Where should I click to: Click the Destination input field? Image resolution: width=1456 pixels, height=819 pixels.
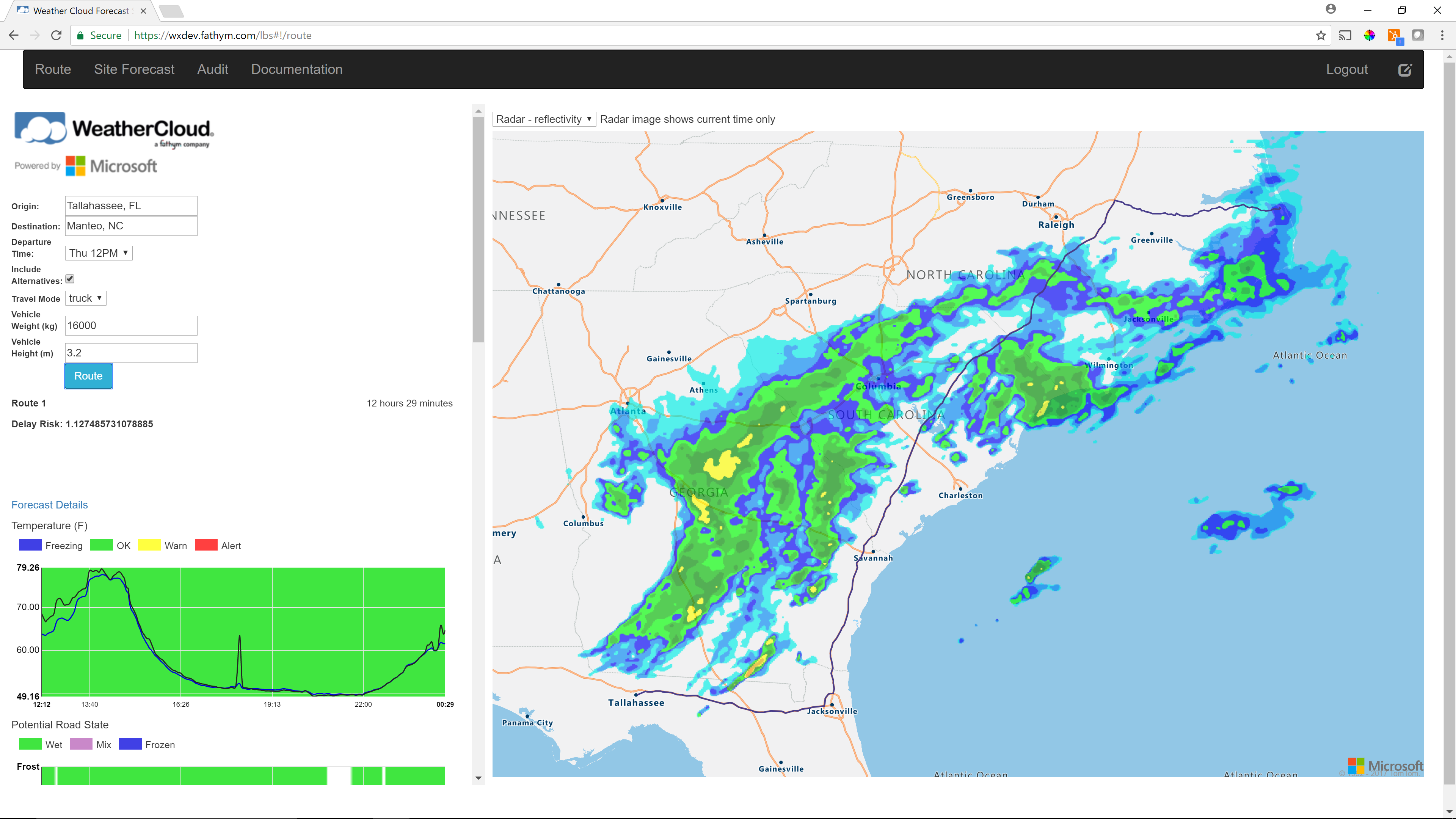tap(131, 226)
